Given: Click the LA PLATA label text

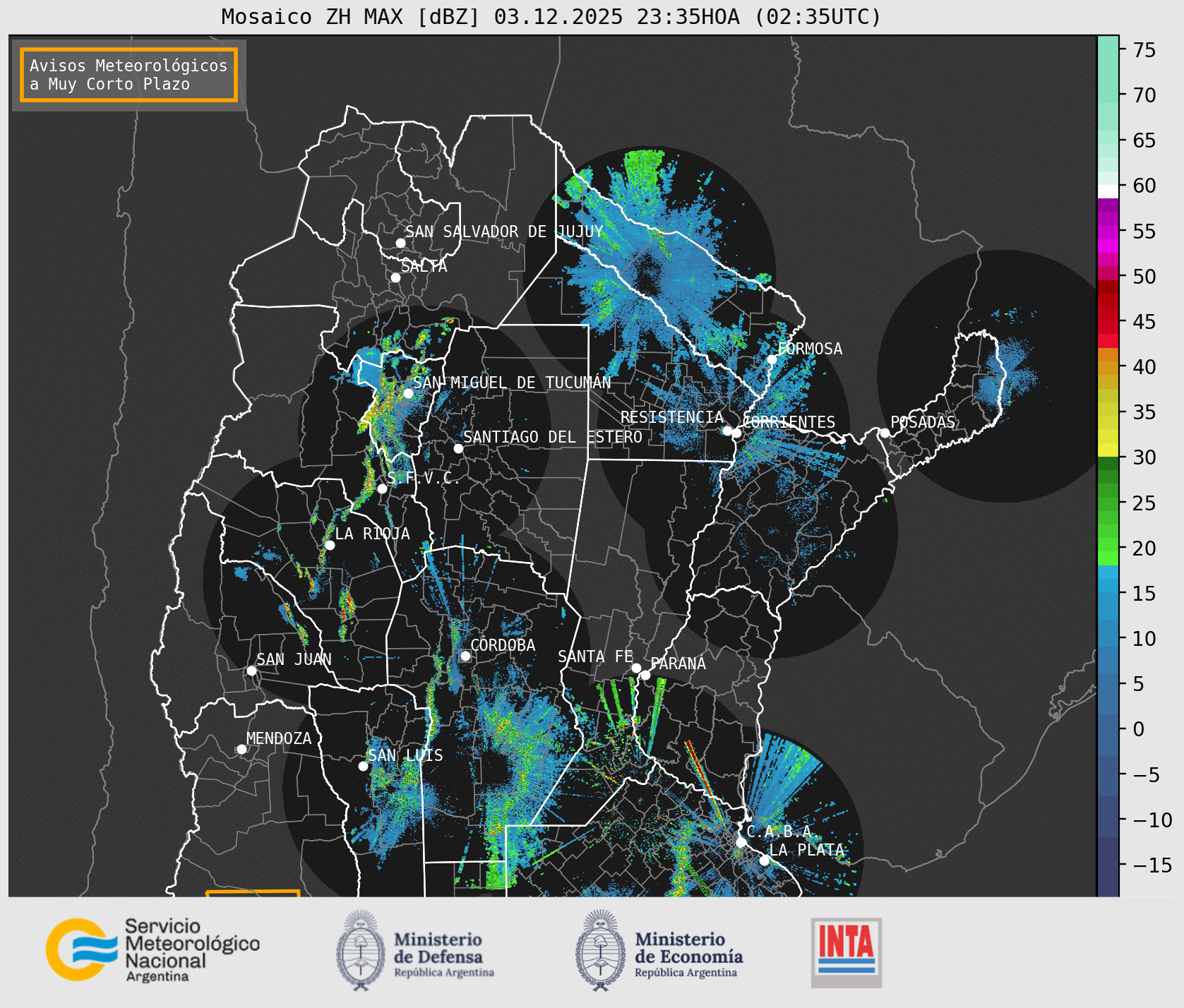Looking at the screenshot, I should (x=807, y=850).
